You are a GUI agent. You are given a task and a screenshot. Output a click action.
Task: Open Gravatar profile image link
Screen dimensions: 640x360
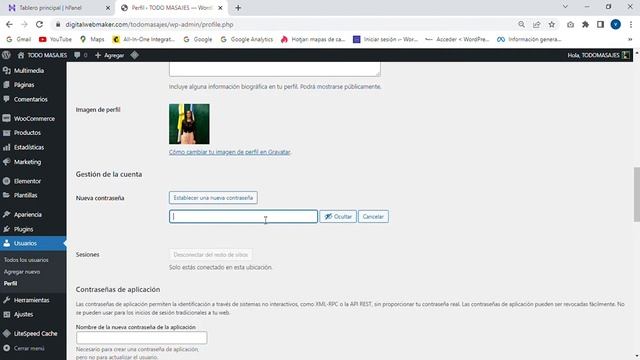click(229, 152)
